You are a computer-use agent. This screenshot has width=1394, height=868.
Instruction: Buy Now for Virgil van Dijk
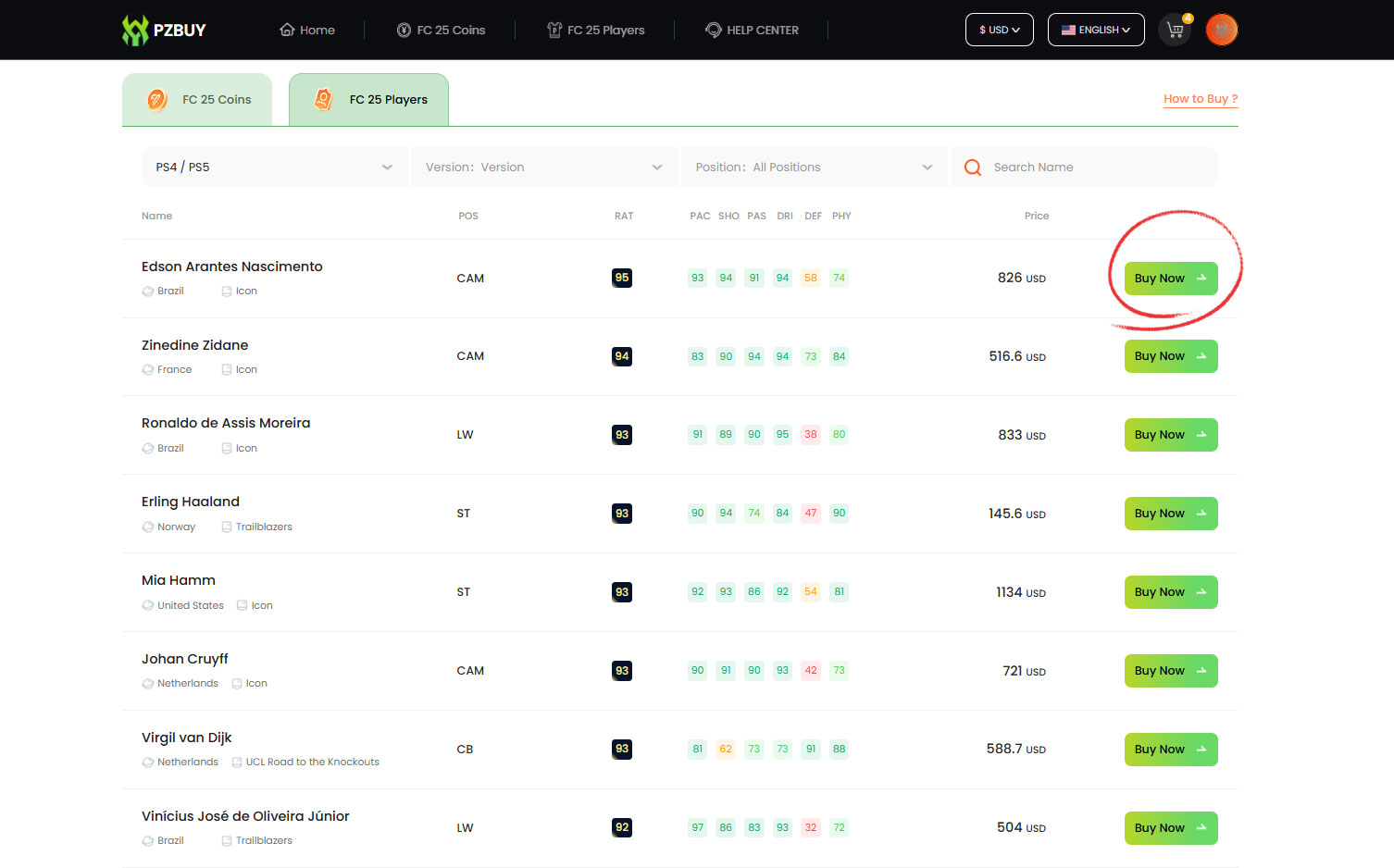coord(1171,750)
